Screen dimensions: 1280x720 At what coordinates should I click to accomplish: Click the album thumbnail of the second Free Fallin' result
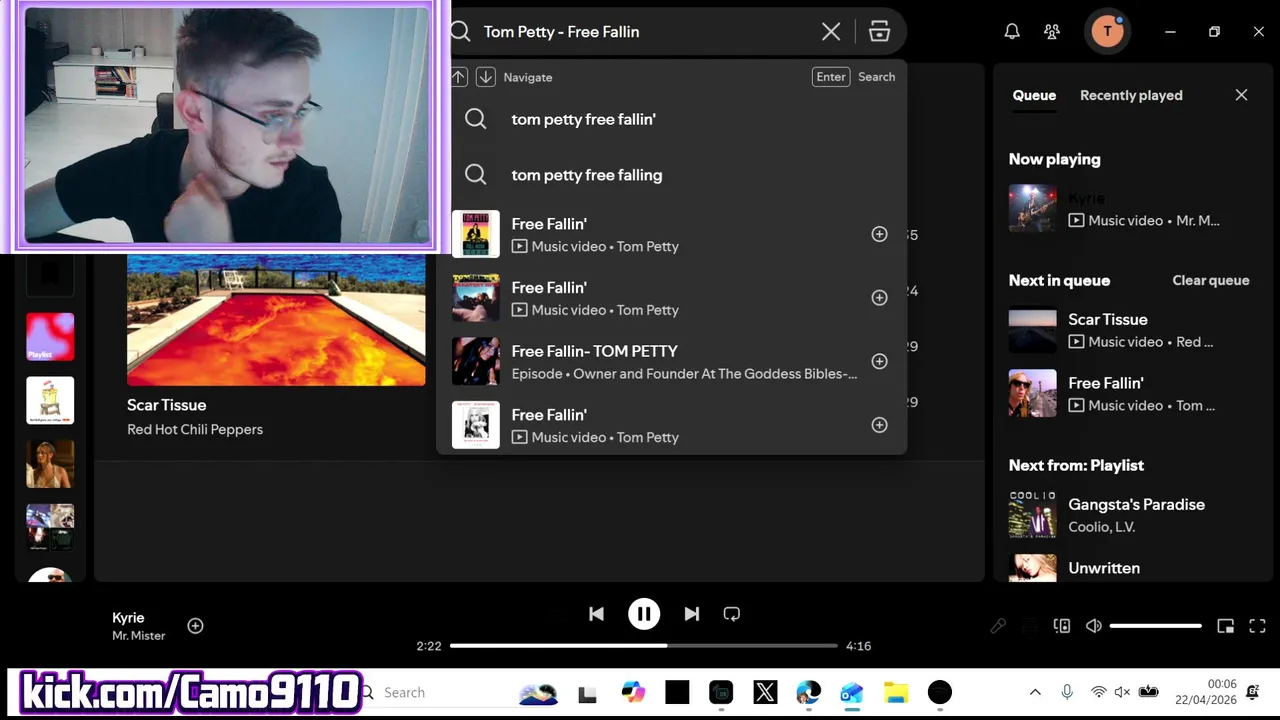pyautogui.click(x=476, y=298)
